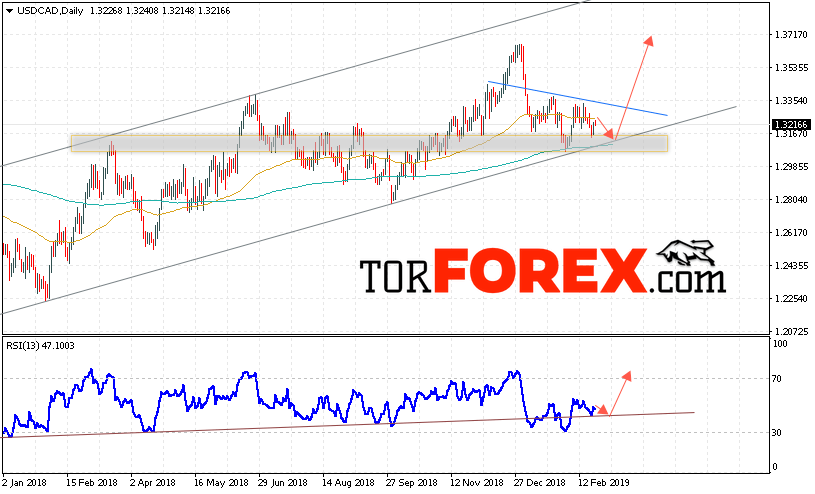Image resolution: width=815 pixels, height=494 pixels.
Task: Select the current price tag 1.32166
Action: 791,125
